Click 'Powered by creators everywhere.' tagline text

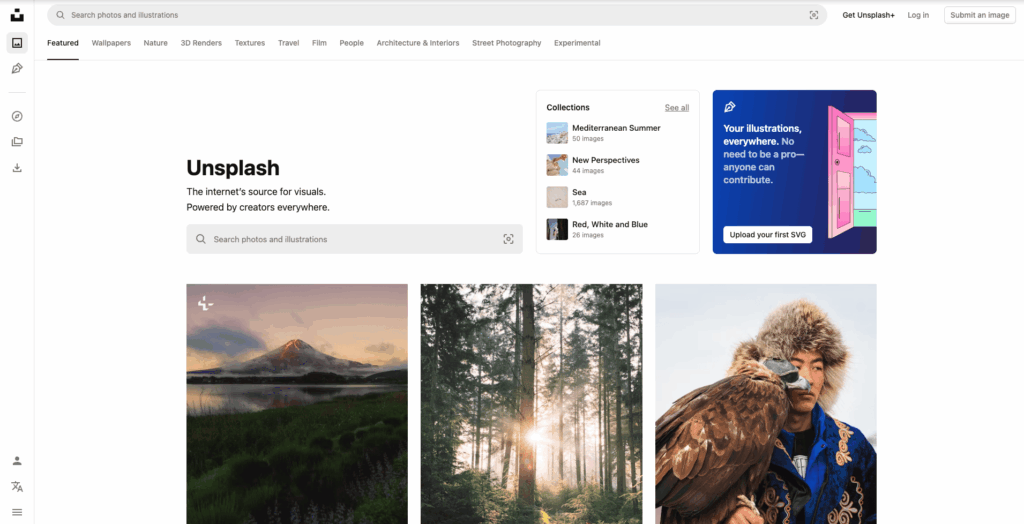pyautogui.click(x=258, y=208)
